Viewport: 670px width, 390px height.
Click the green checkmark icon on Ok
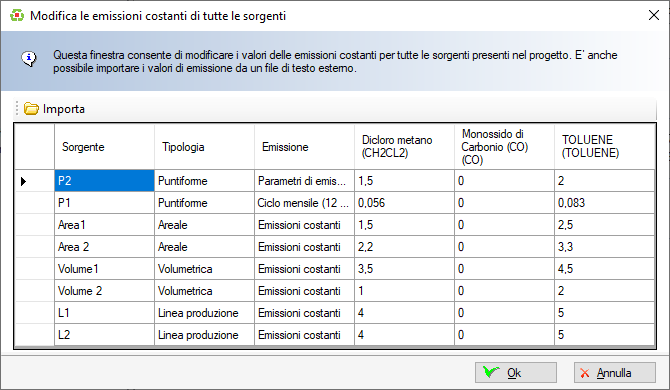(491, 372)
